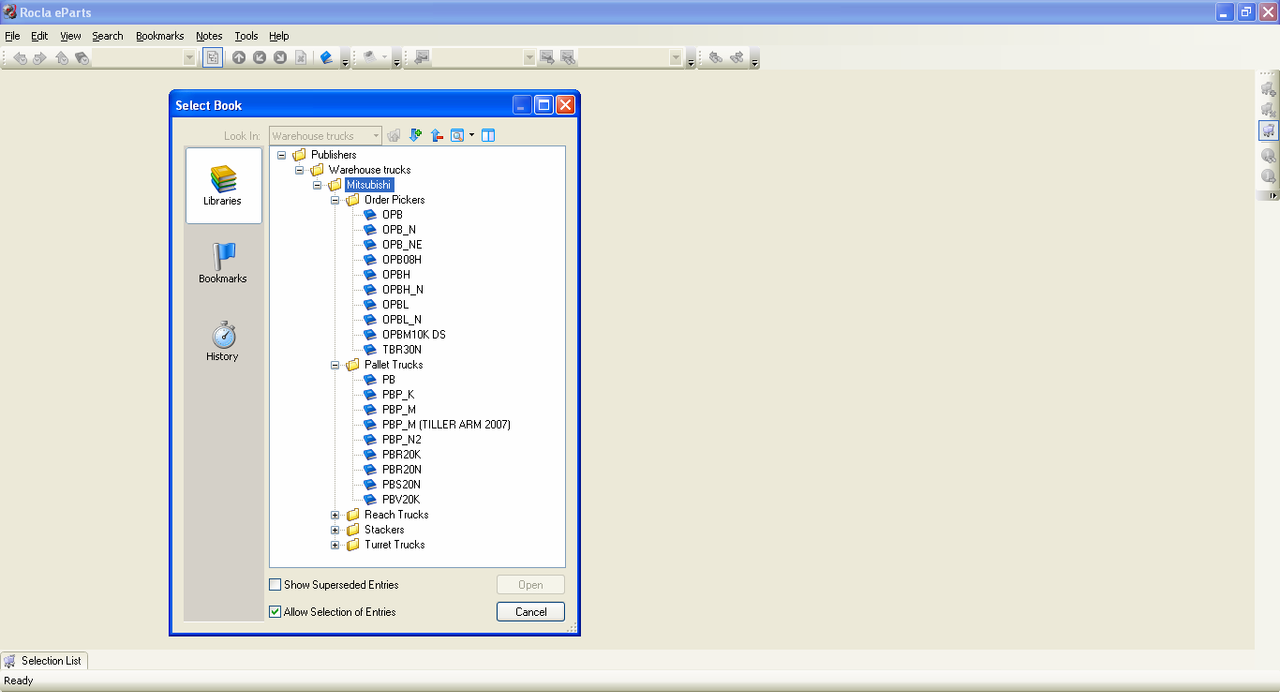Open the View menu
Viewport: 1280px width, 692px height.
[70, 36]
